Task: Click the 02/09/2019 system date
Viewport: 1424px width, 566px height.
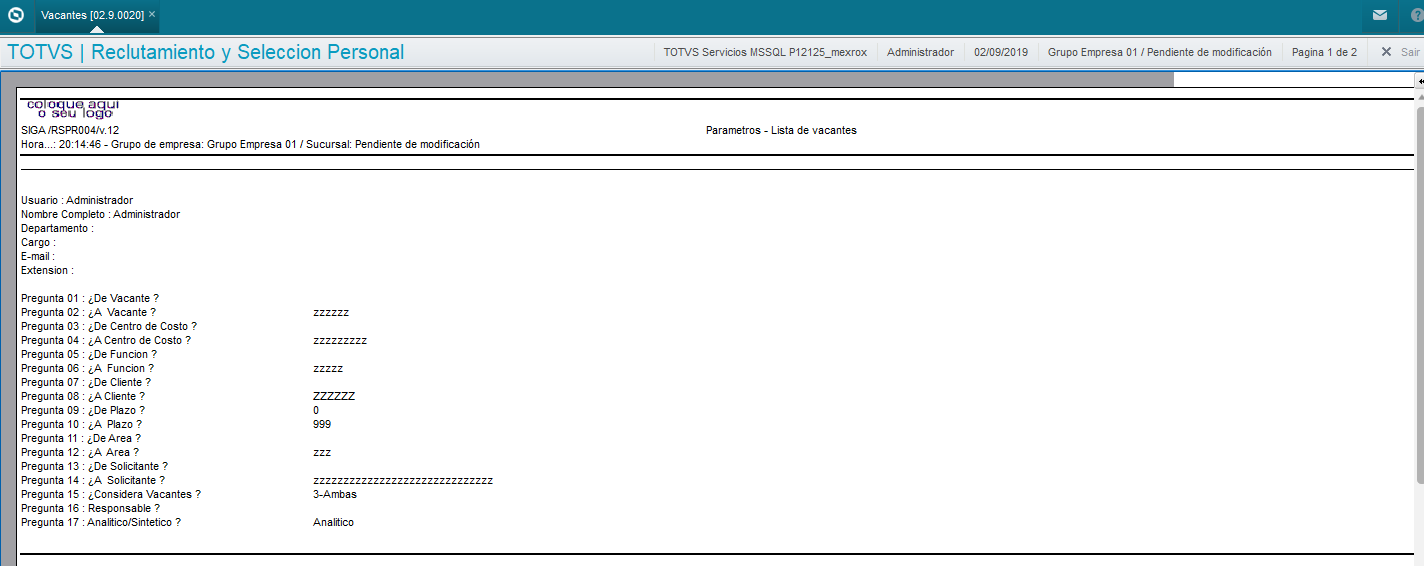Action: [x=1000, y=52]
